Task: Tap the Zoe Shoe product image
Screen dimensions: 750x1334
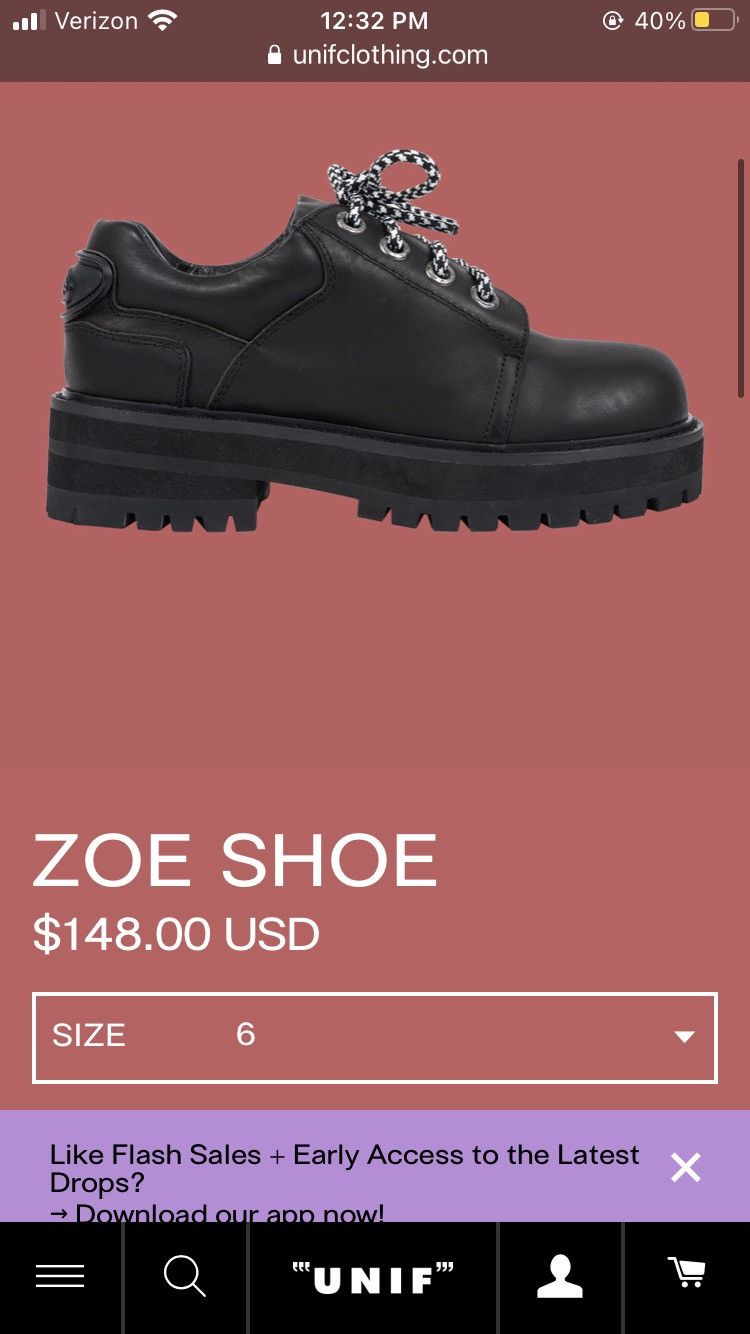Action: 375,341
